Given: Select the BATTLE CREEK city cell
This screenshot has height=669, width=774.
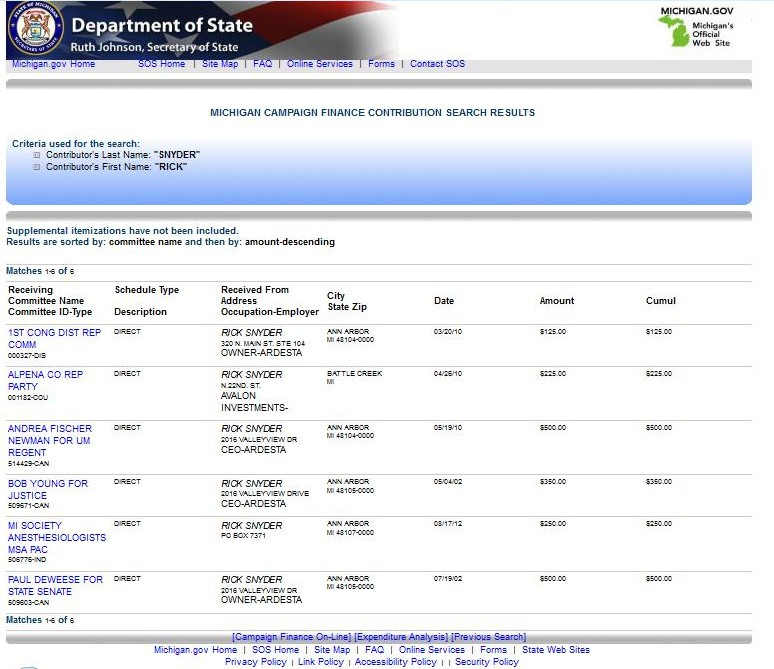Looking at the screenshot, I should 354,374.
